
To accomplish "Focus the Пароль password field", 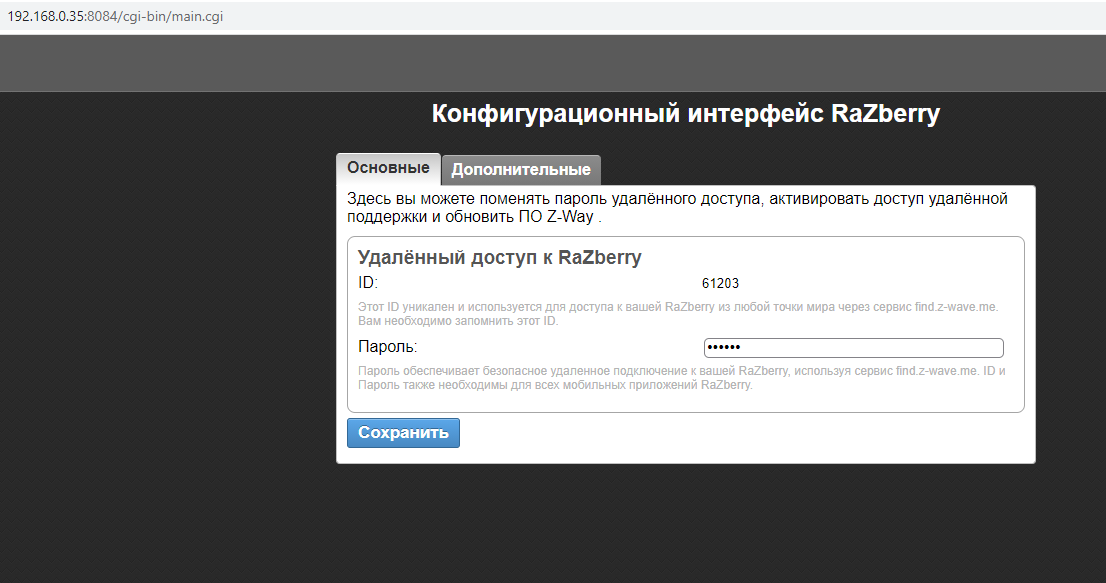I will point(853,348).
